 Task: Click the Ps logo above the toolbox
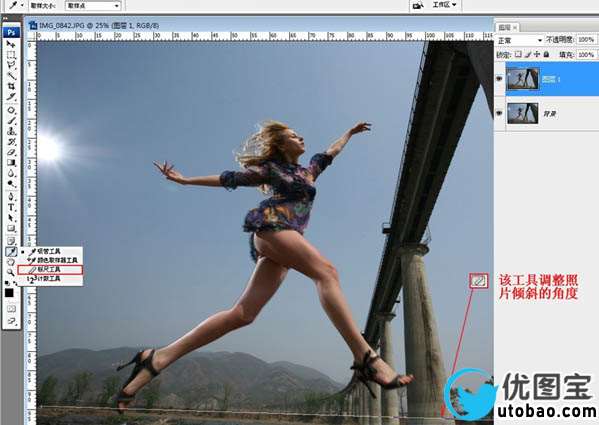[11, 32]
